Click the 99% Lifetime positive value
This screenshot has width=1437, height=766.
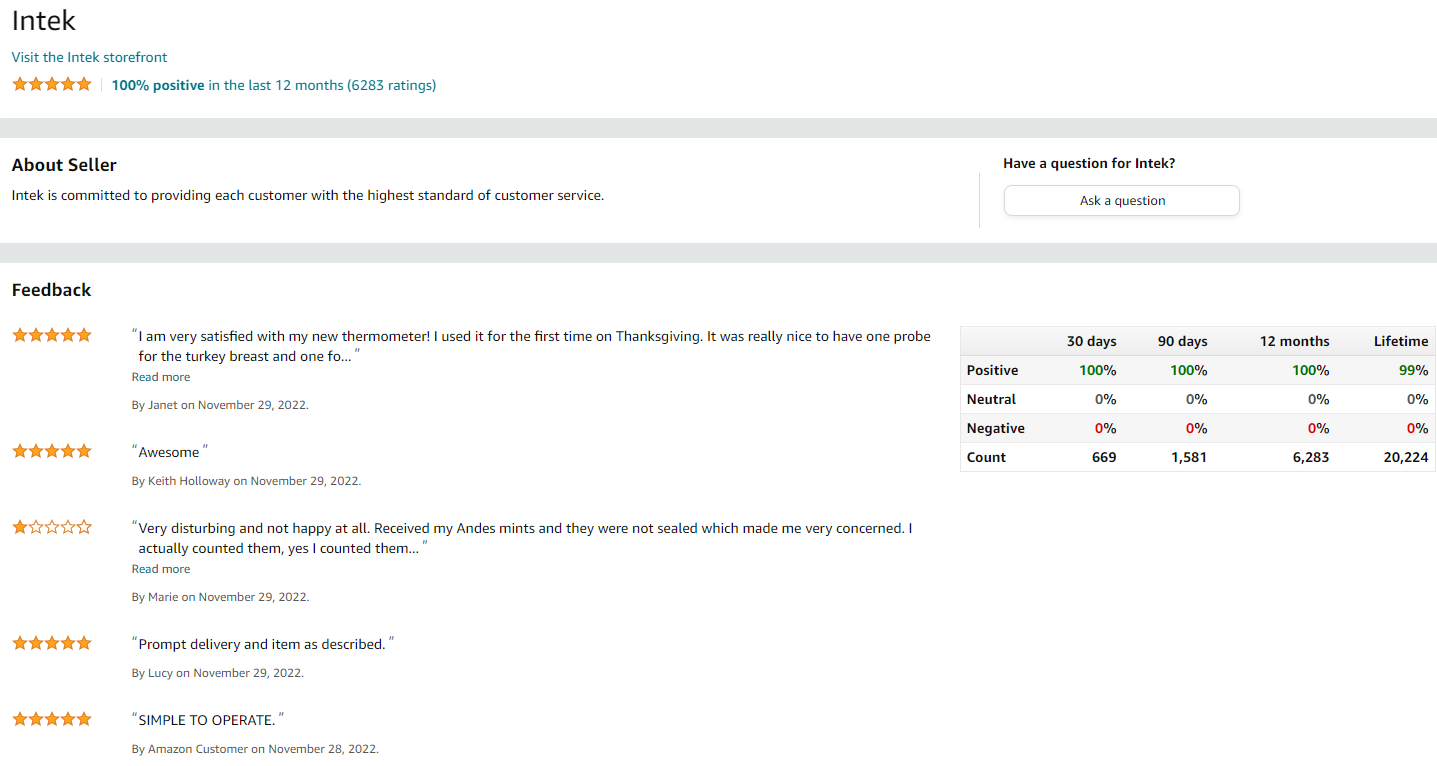point(1414,370)
